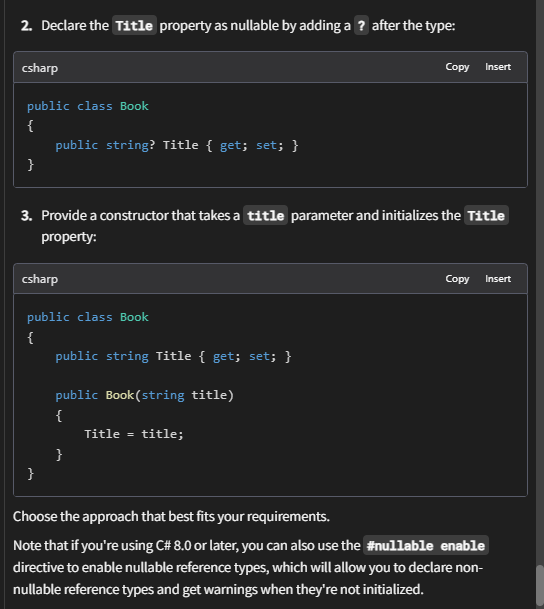This screenshot has height=609, width=544.
Task: Click the #nullable enable inline code
Action: click(x=426, y=546)
